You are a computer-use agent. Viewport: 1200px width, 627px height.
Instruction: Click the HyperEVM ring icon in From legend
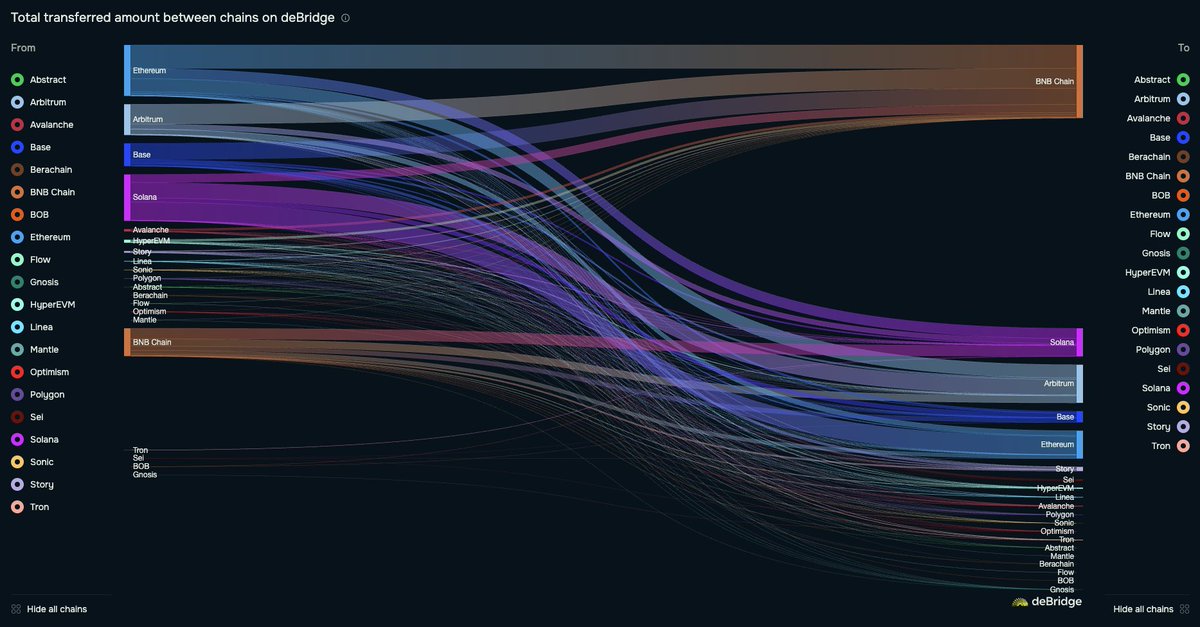(17, 305)
